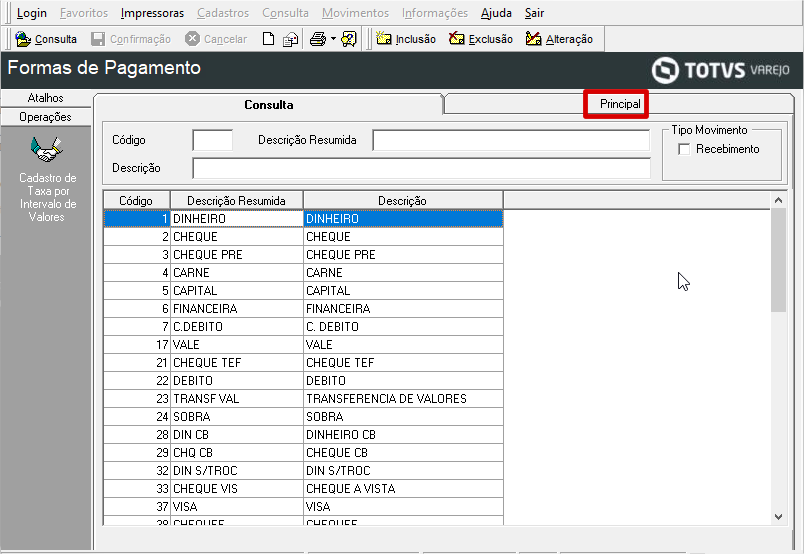The height and width of the screenshot is (554, 804).
Task: Select the VISA row code 37
Action: 303,506
